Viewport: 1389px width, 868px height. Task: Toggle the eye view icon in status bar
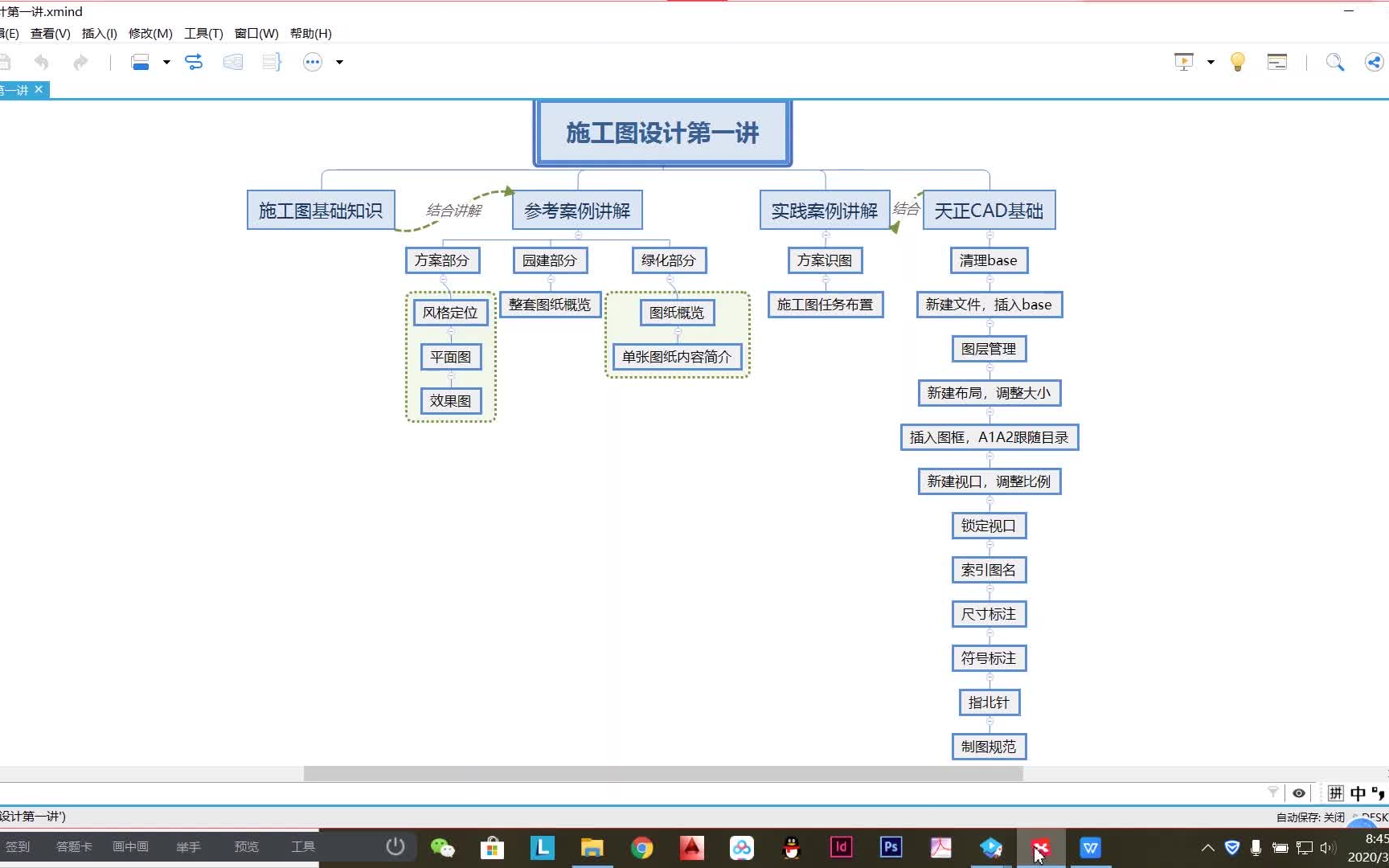pyautogui.click(x=1299, y=793)
